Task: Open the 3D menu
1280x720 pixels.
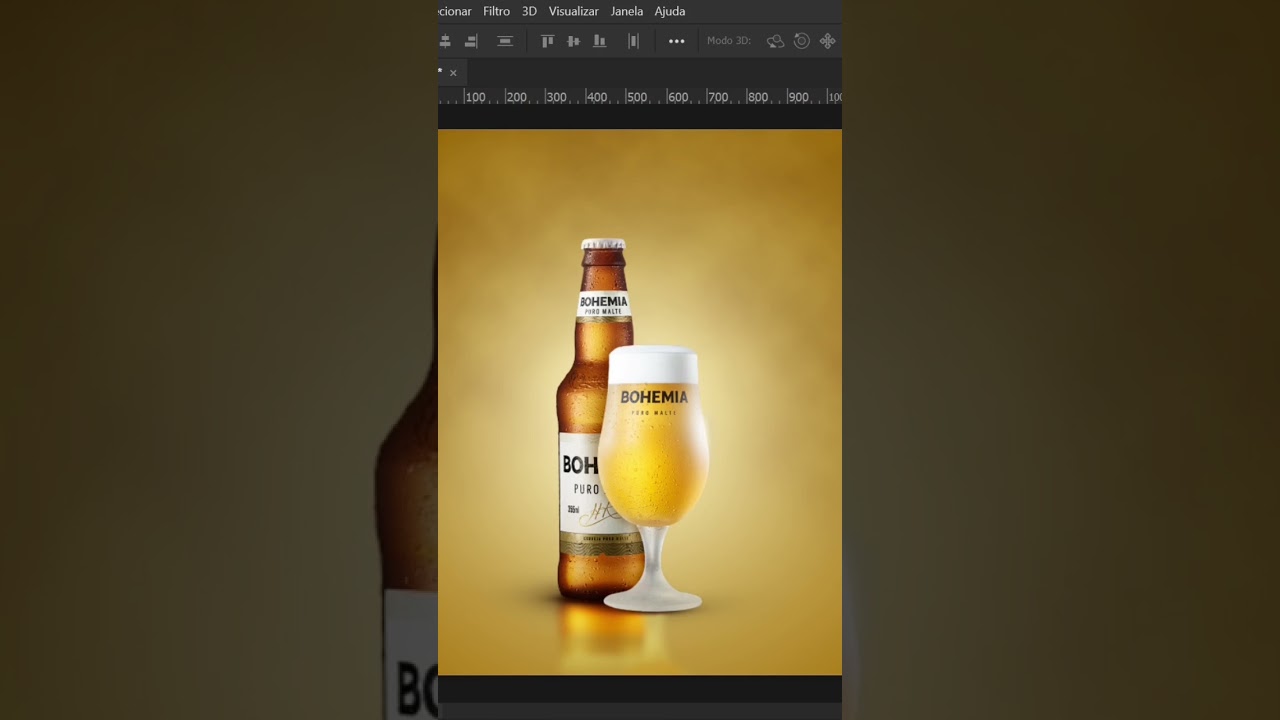Action: click(529, 11)
